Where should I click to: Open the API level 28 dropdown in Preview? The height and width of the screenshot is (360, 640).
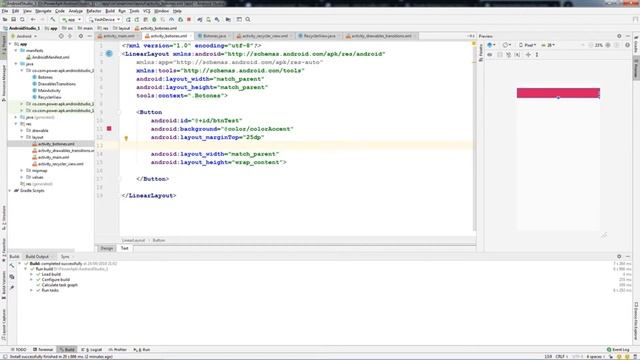pyautogui.click(x=548, y=45)
